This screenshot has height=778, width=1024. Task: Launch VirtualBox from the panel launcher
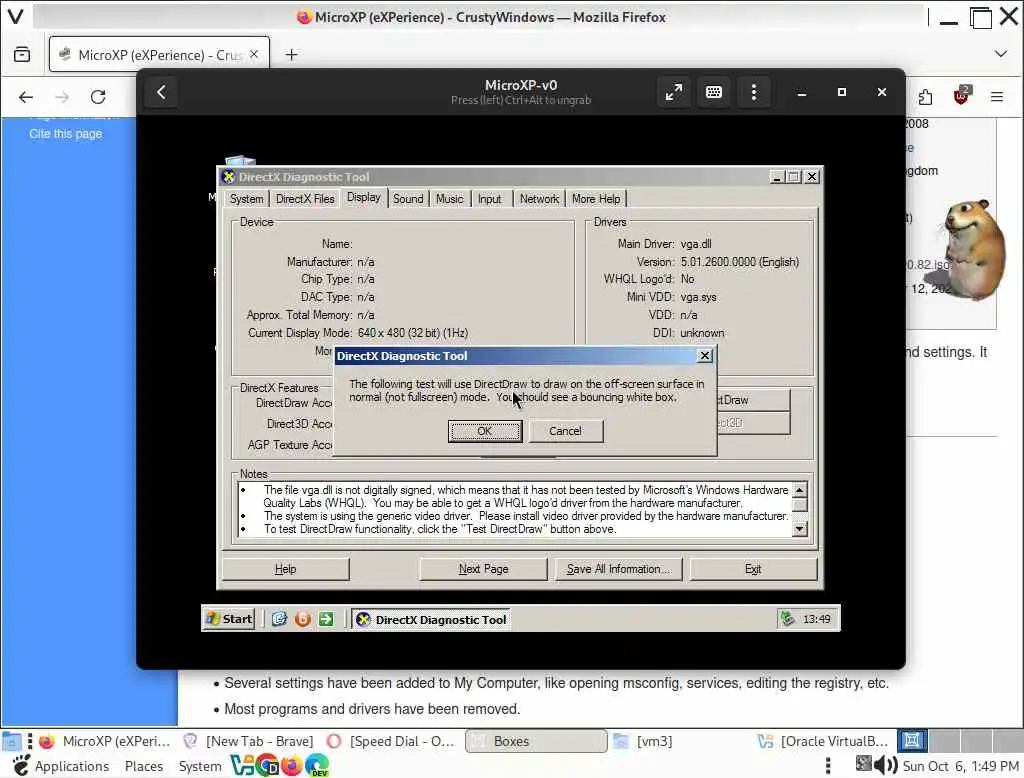(242, 766)
